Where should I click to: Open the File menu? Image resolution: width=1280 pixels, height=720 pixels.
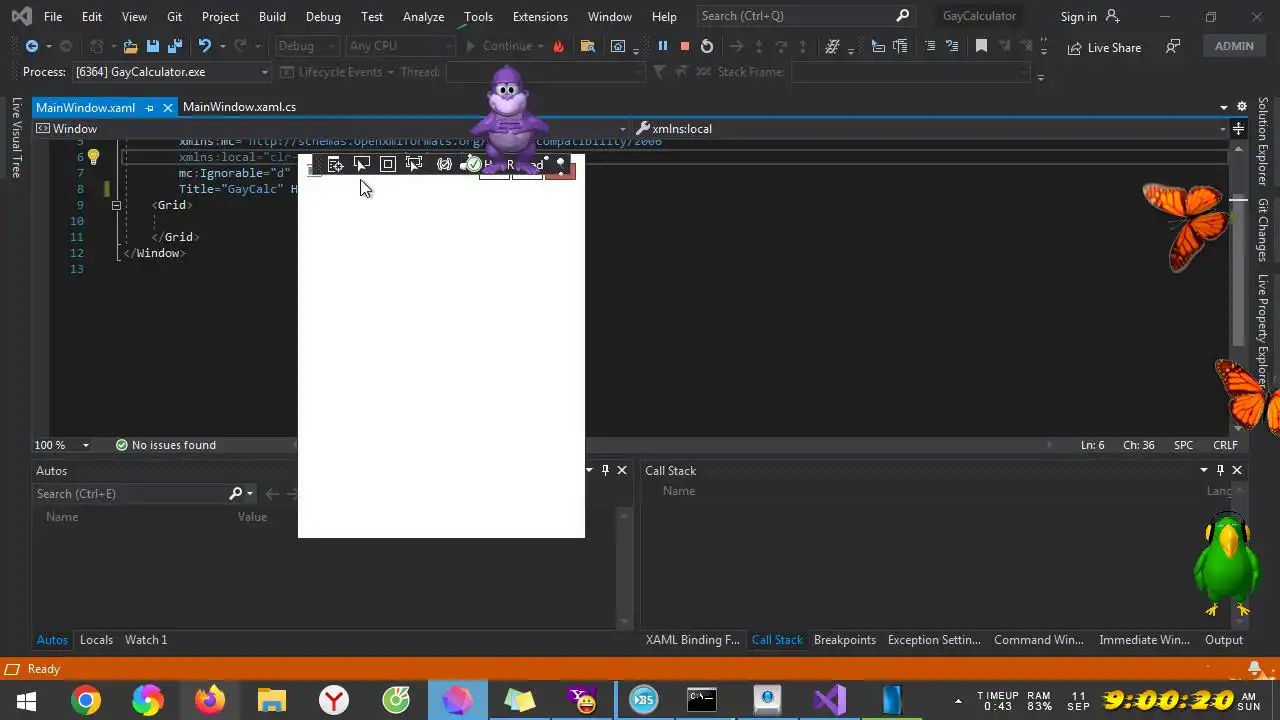pyautogui.click(x=53, y=16)
